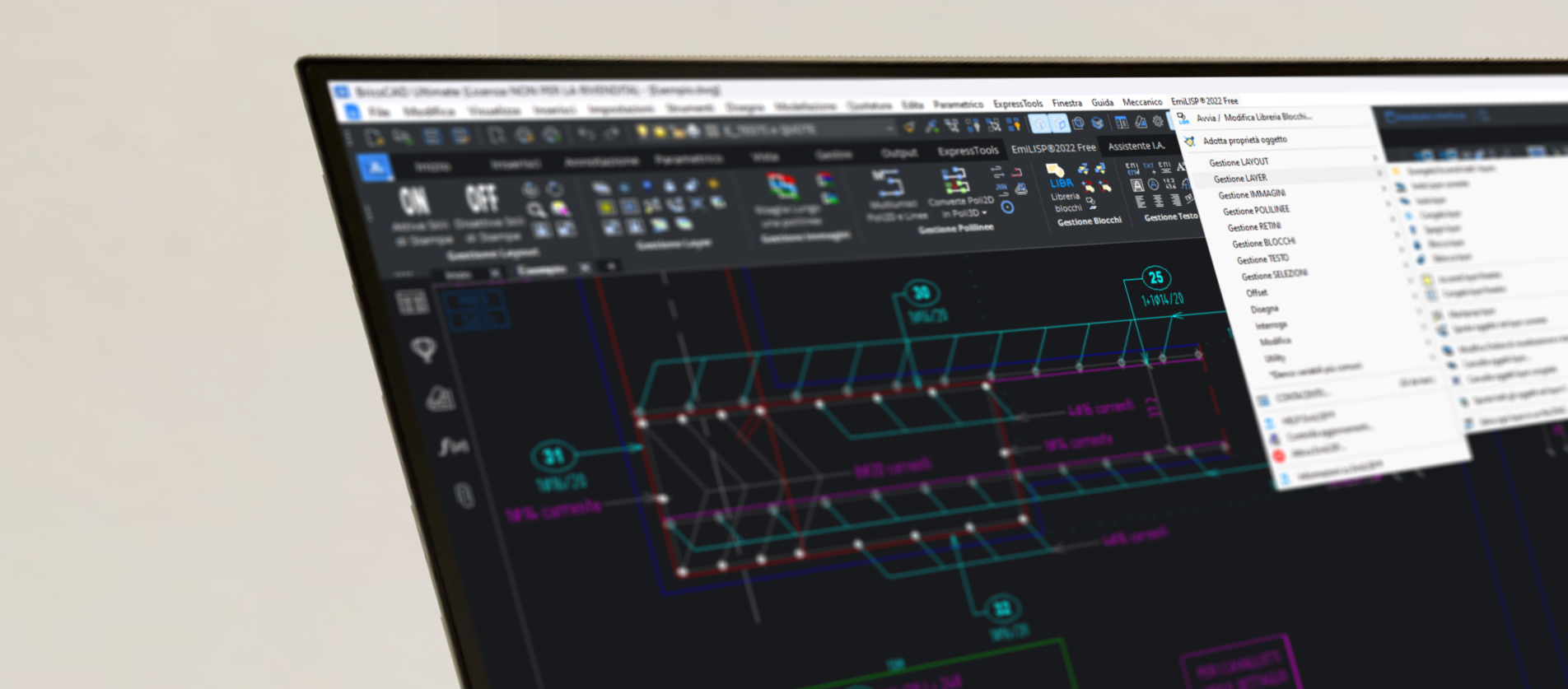Open the paperclip attachments icon in left sidebar
The height and width of the screenshot is (689, 1568).
tap(464, 496)
